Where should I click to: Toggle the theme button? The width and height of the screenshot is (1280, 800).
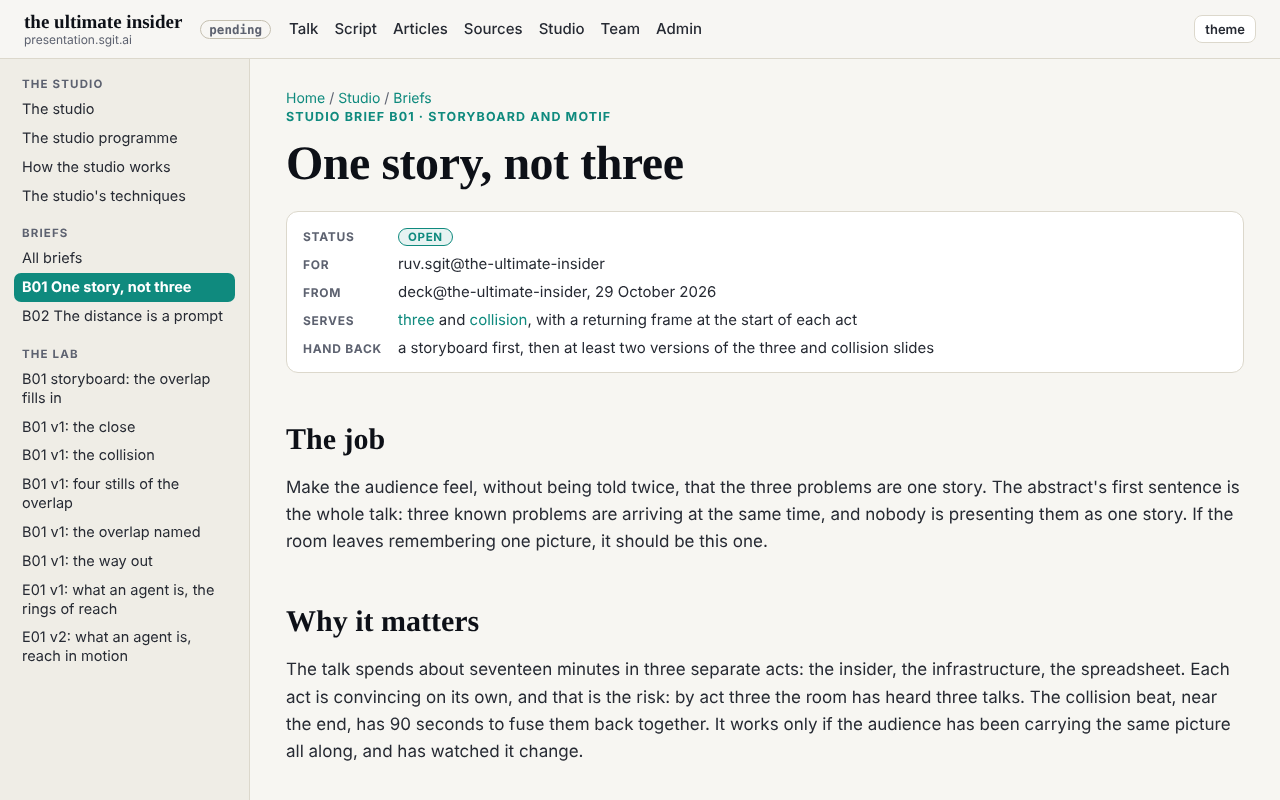click(1224, 29)
